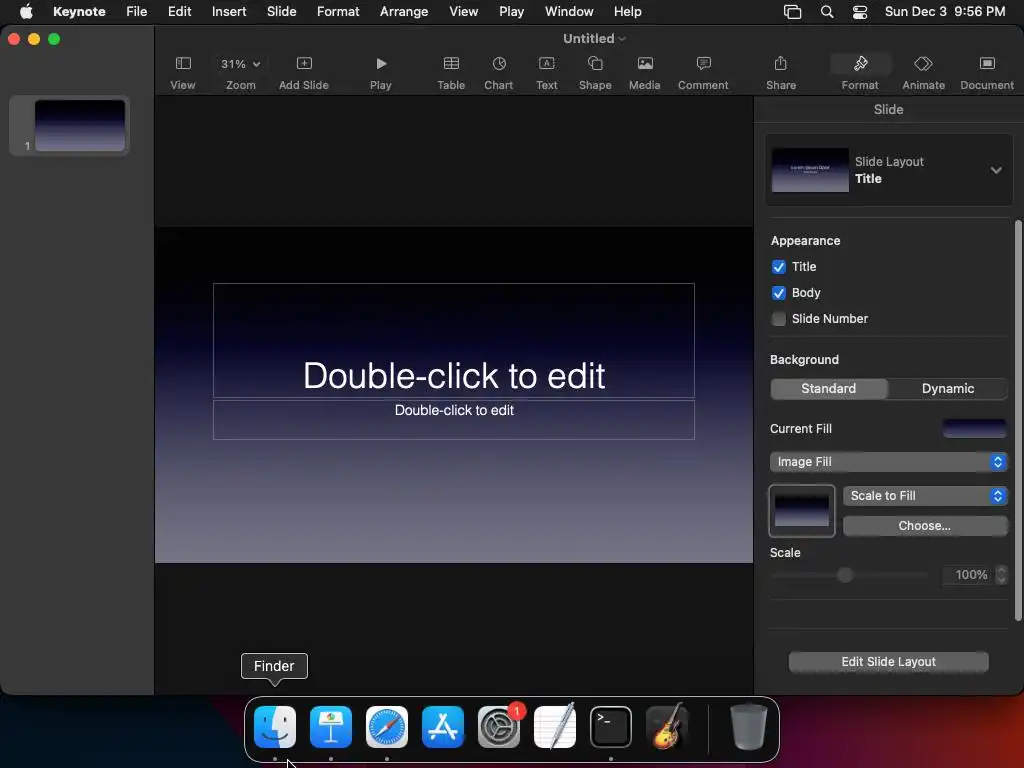Enable the Slide Number checkbox
Image resolution: width=1024 pixels, height=768 pixels.
click(x=778, y=319)
